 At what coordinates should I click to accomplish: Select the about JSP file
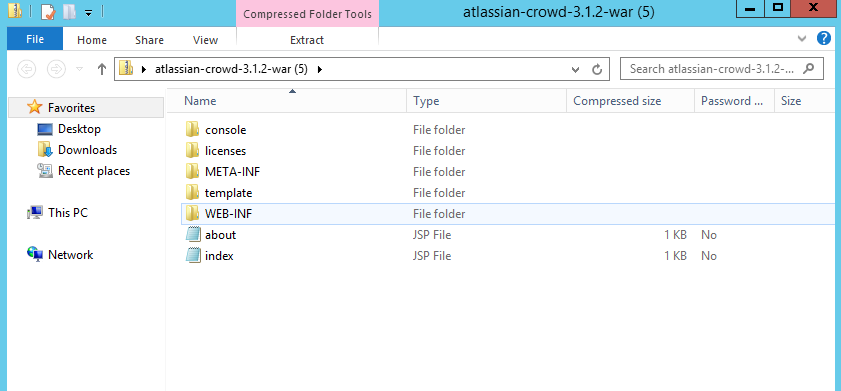pyautogui.click(x=220, y=235)
